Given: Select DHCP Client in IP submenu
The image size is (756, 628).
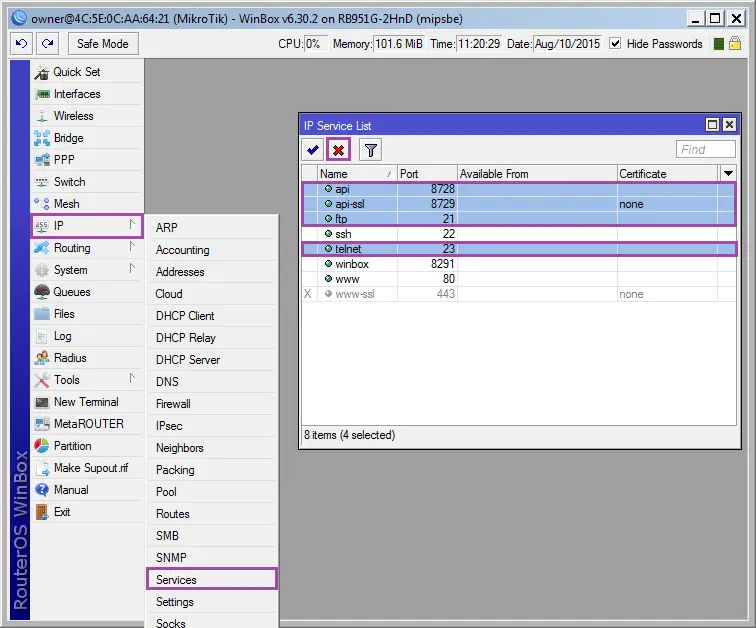Looking at the screenshot, I should (212, 316).
